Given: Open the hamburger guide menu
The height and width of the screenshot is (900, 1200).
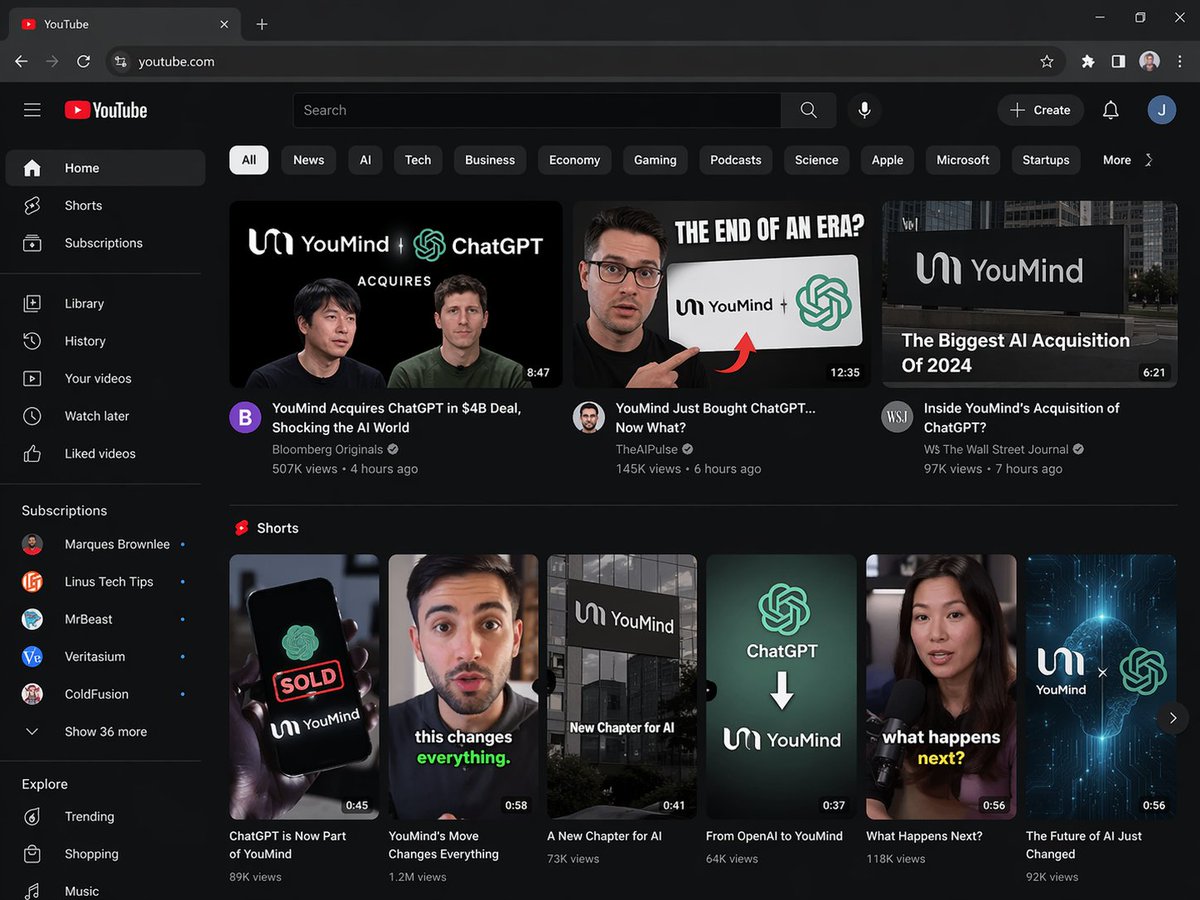Looking at the screenshot, I should tap(32, 110).
